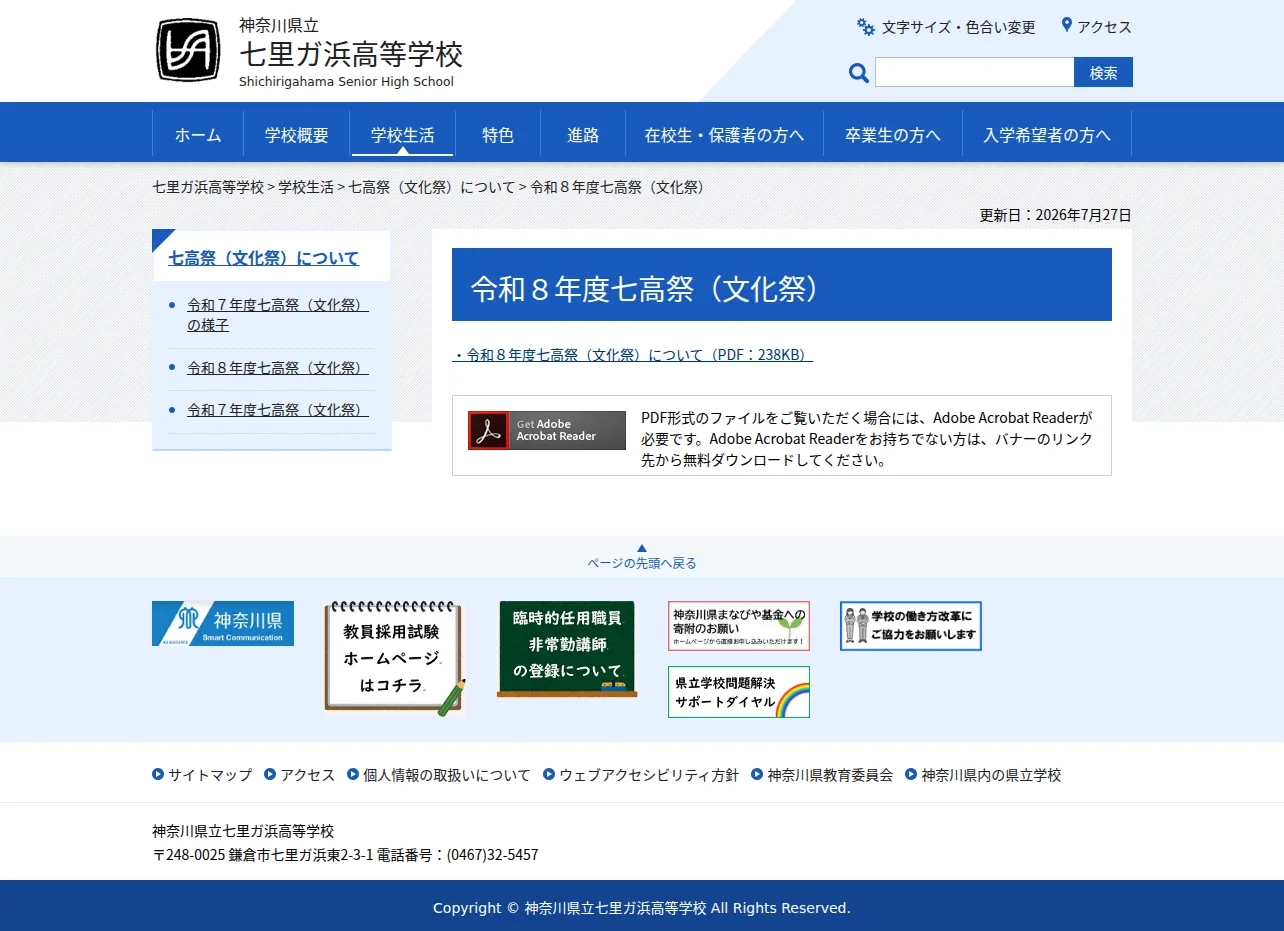Open the 県立学校問題解決サポートダイヤル rainbow banner
This screenshot has height=931, width=1284.
pyautogui.click(x=739, y=692)
